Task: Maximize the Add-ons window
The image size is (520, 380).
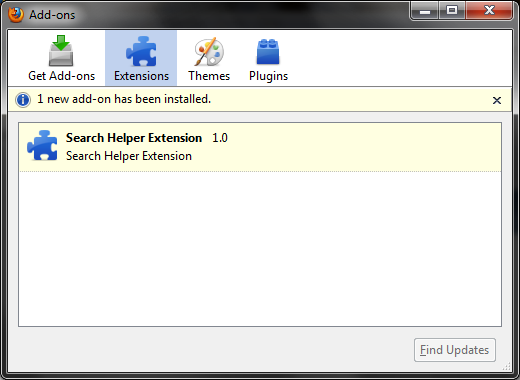Action: click(x=452, y=11)
